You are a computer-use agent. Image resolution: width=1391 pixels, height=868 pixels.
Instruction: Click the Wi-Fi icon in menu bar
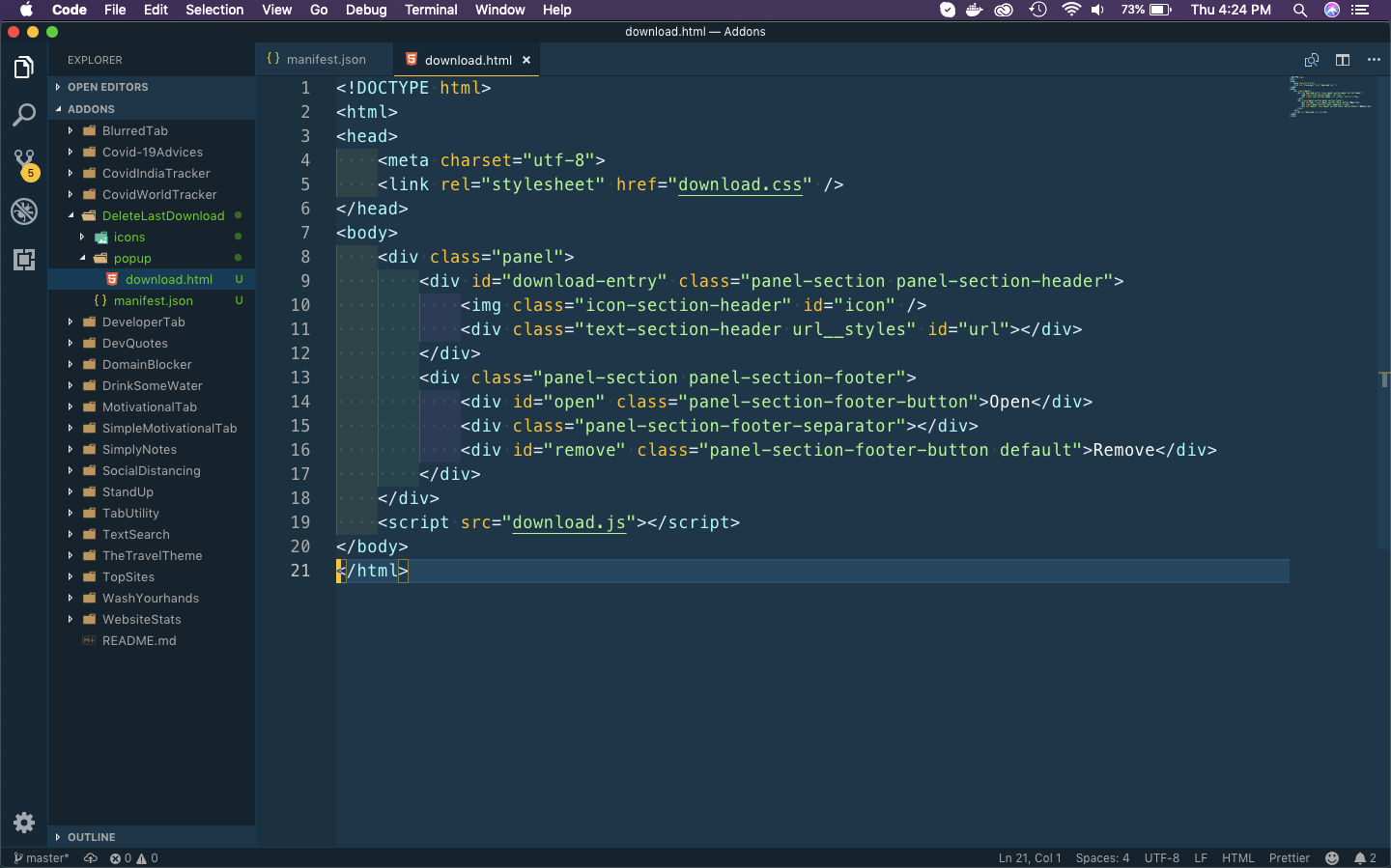tap(1070, 10)
